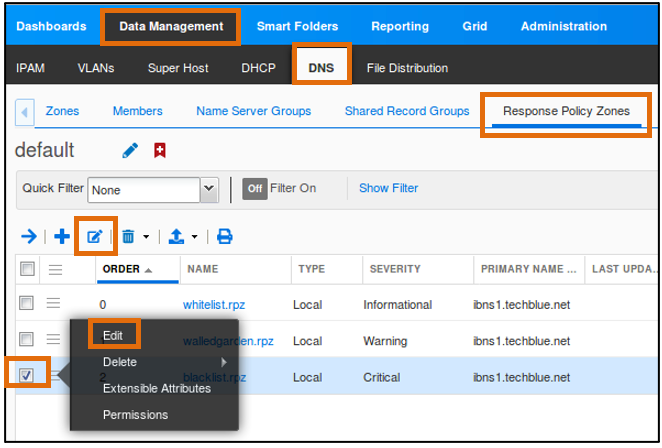Click the printer icon in toolbar

[224, 236]
